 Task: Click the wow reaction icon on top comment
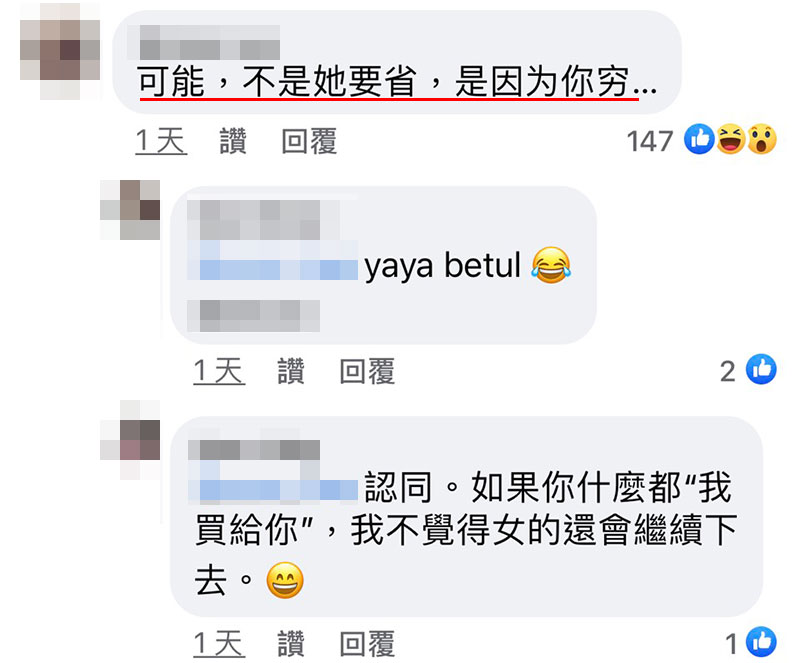click(x=762, y=139)
